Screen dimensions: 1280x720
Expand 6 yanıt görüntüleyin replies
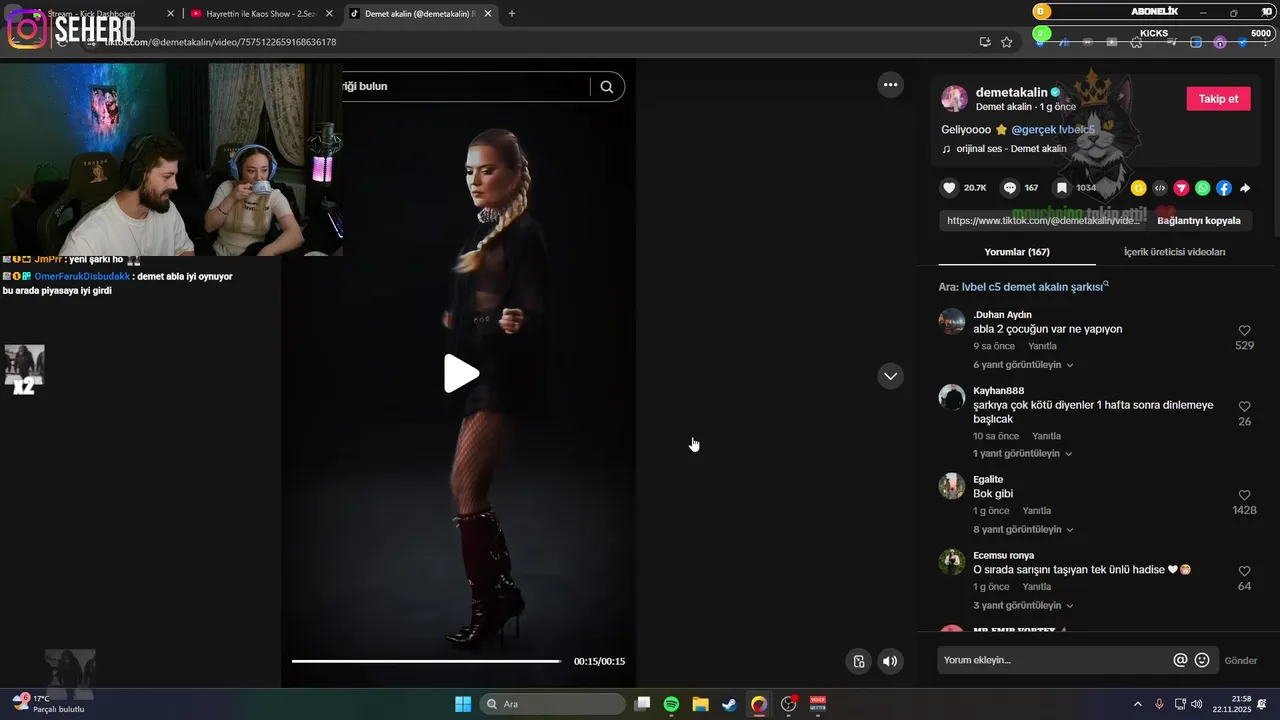click(x=1023, y=365)
